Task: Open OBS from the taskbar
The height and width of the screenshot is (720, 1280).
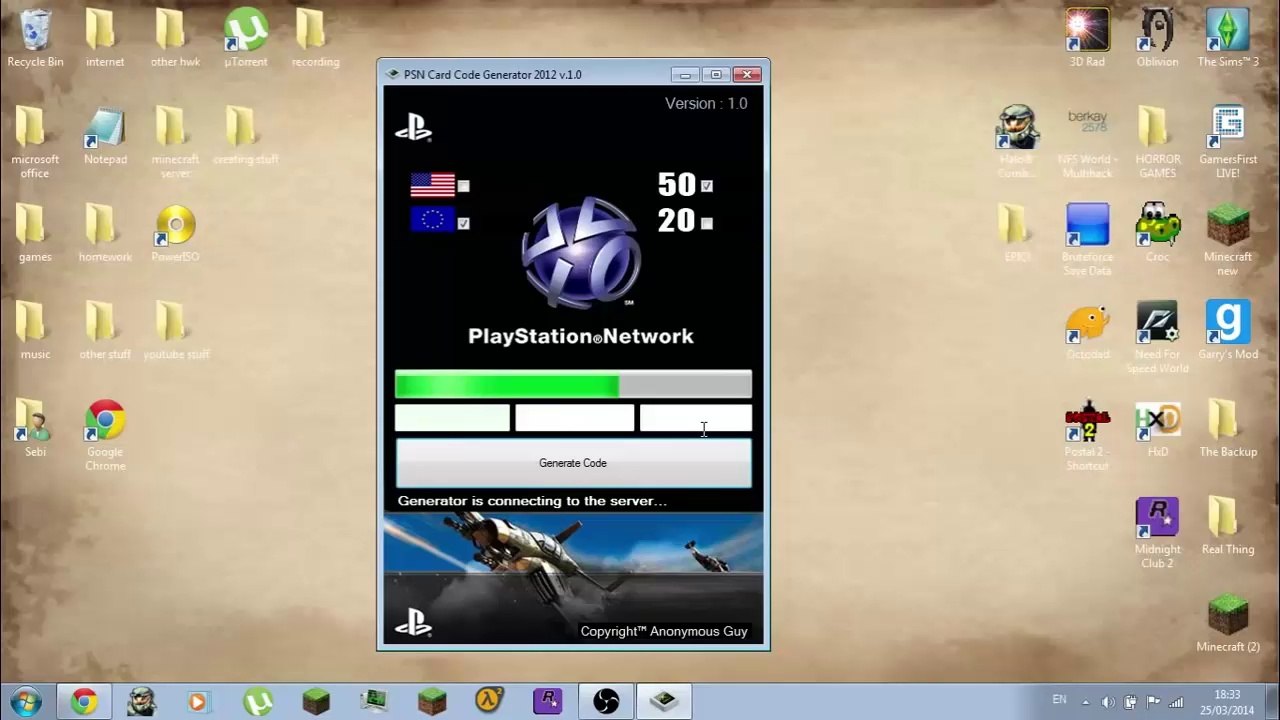Action: [x=606, y=701]
